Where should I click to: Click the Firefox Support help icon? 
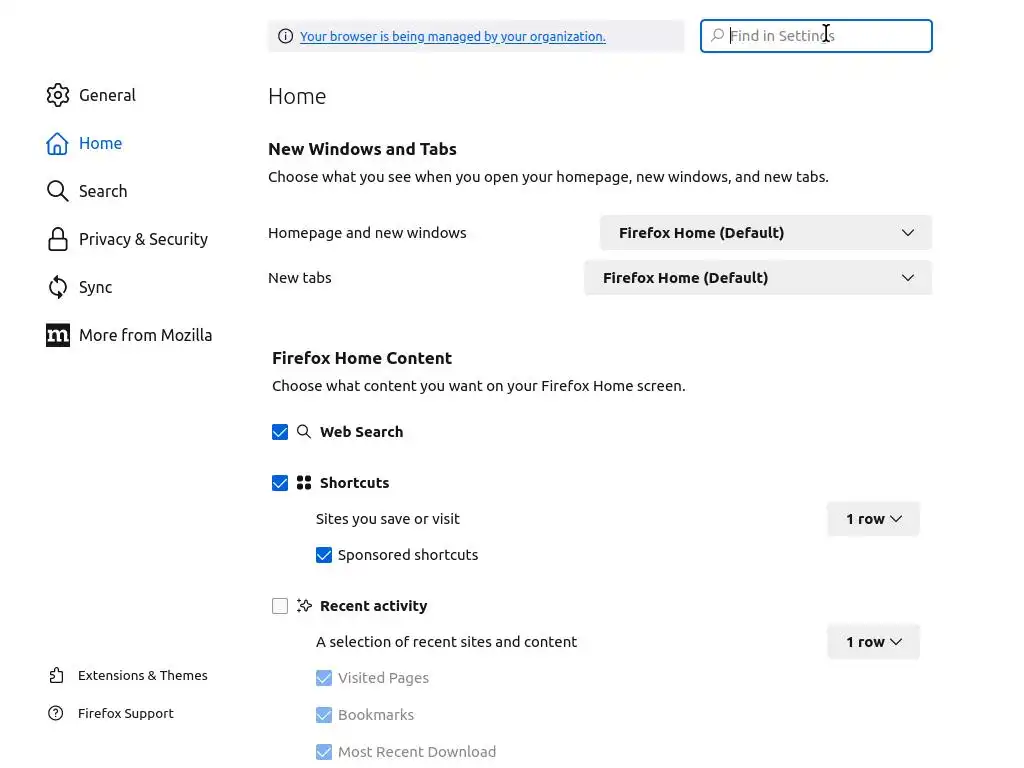point(56,714)
